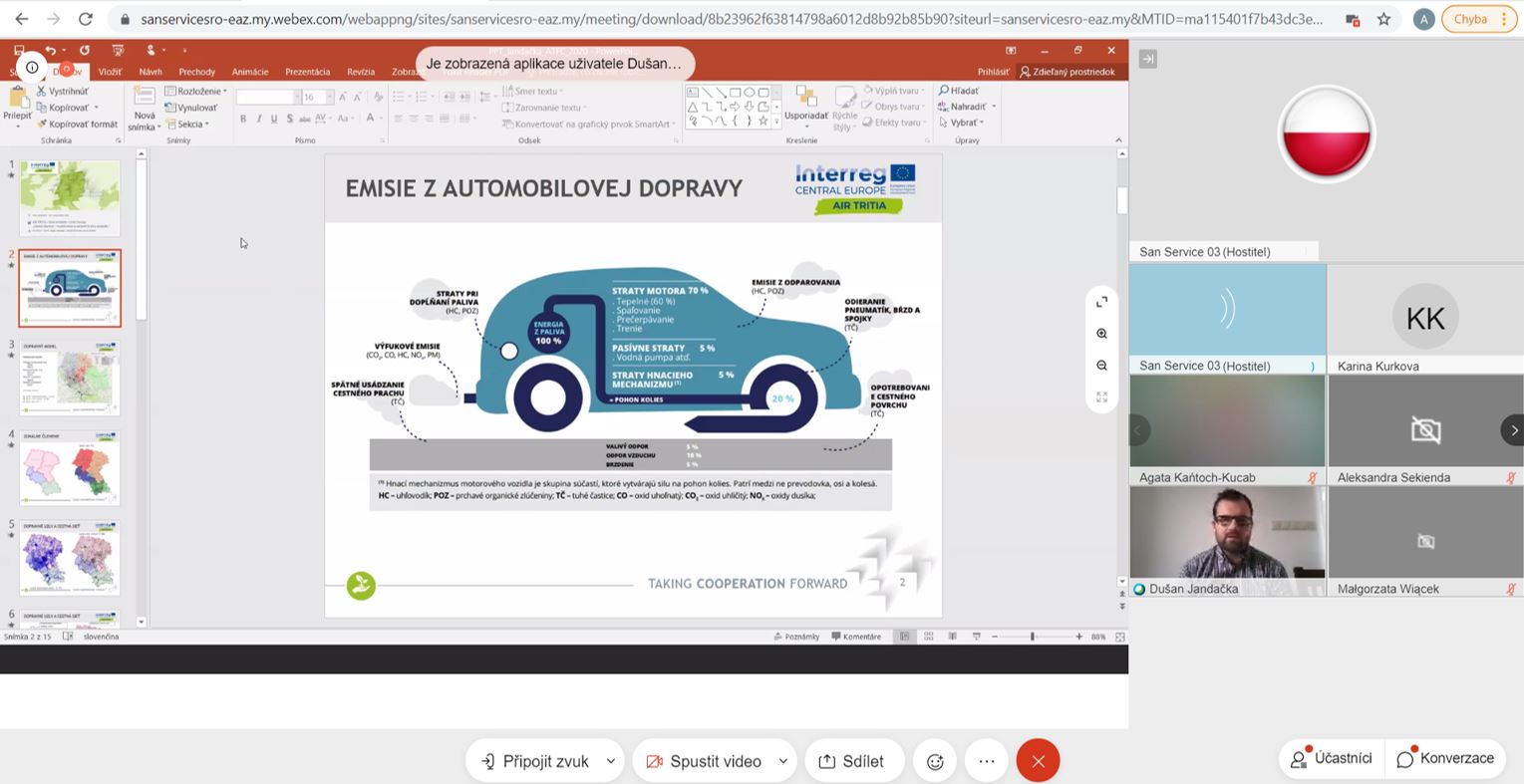Screen dimensions: 1524x784
Task: Toggle Komentáre comments pane
Action: pos(856,637)
